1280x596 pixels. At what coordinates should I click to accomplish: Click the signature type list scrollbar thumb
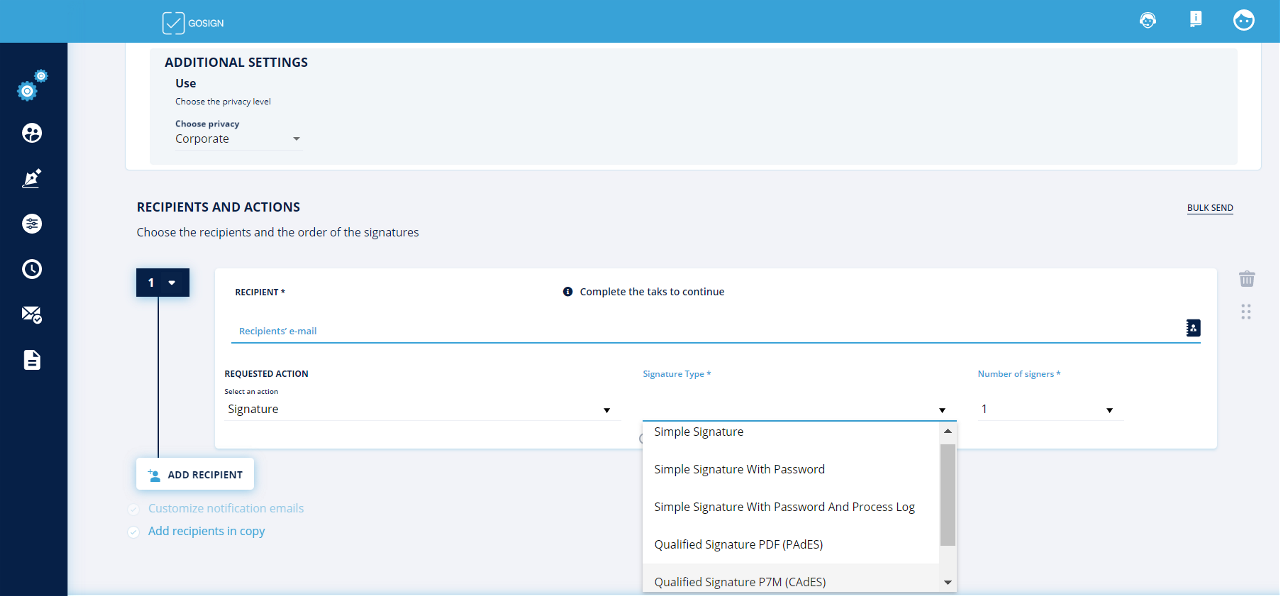coord(947,494)
